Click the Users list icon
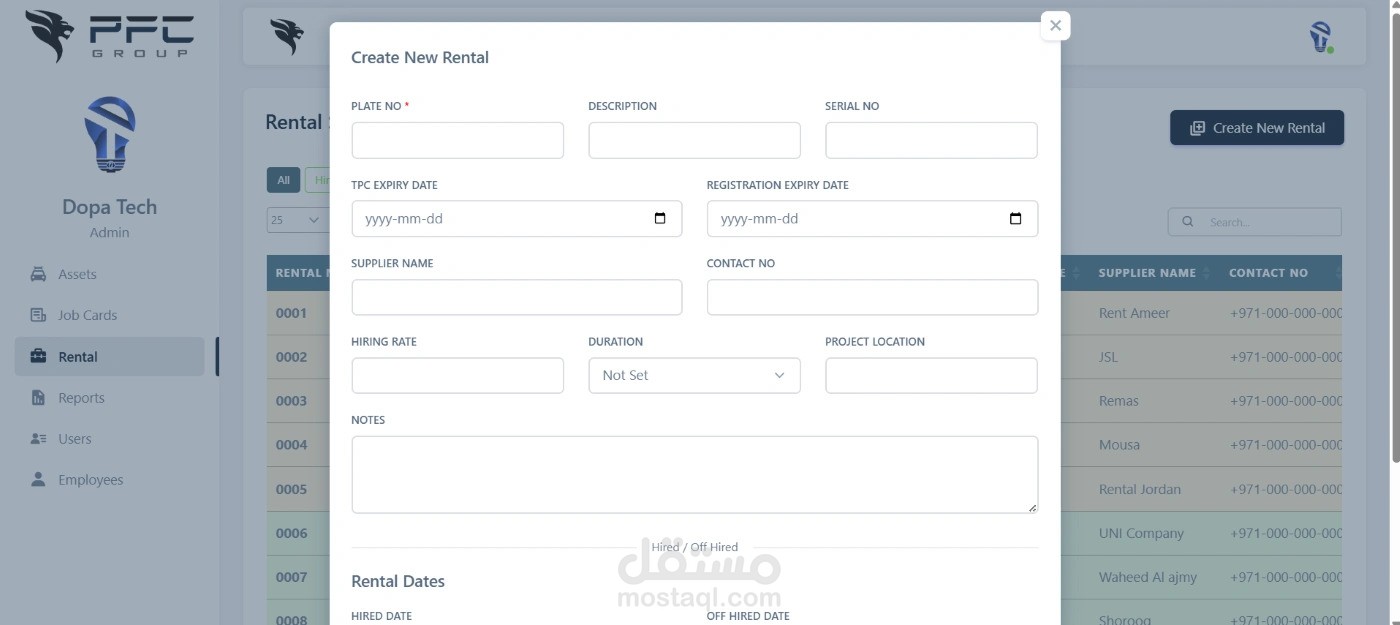 pyautogui.click(x=38, y=439)
